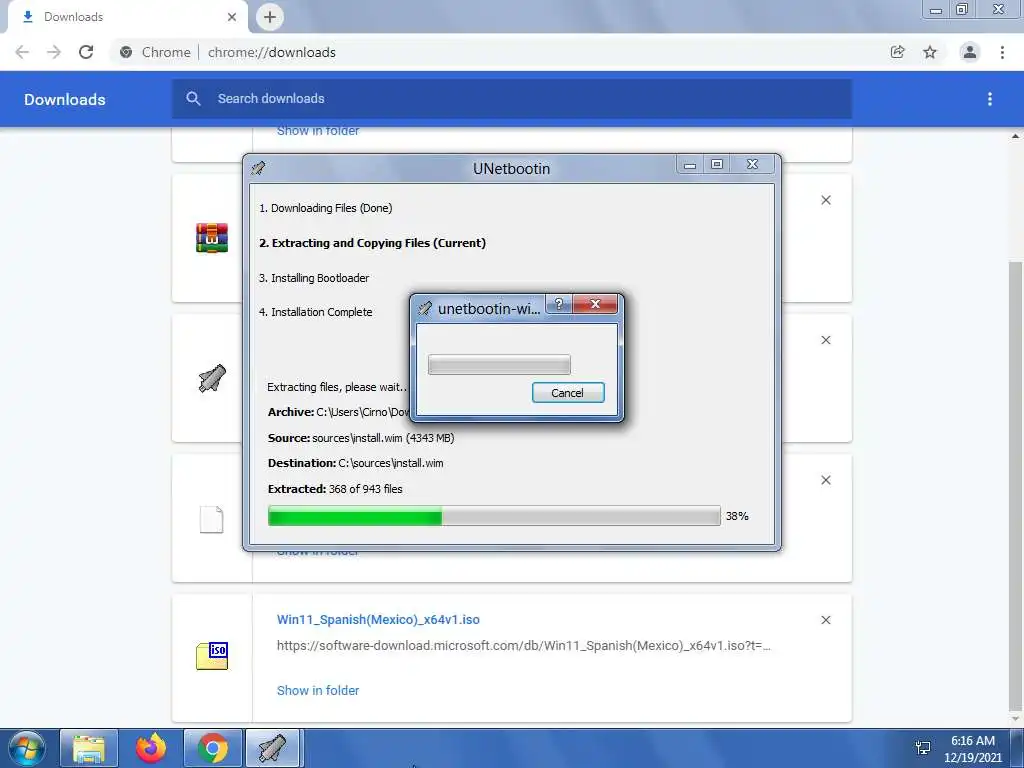Launch Firefox from the taskbar
This screenshot has width=1024, height=768.
coord(151,748)
